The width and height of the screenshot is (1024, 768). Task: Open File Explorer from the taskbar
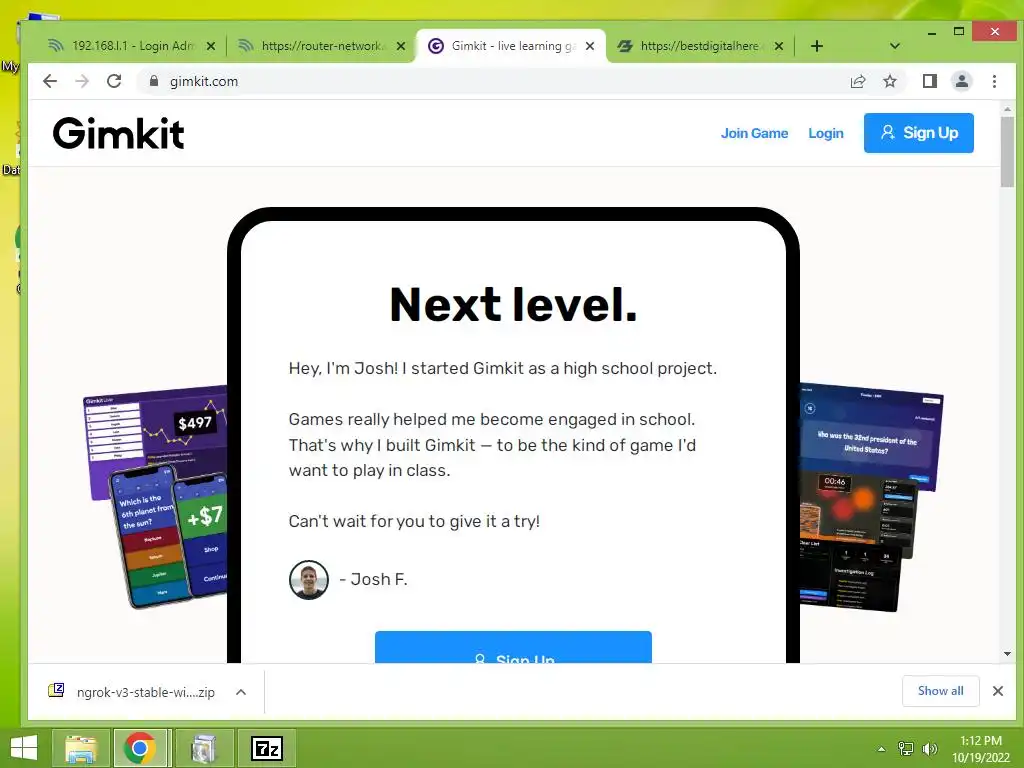(x=81, y=748)
